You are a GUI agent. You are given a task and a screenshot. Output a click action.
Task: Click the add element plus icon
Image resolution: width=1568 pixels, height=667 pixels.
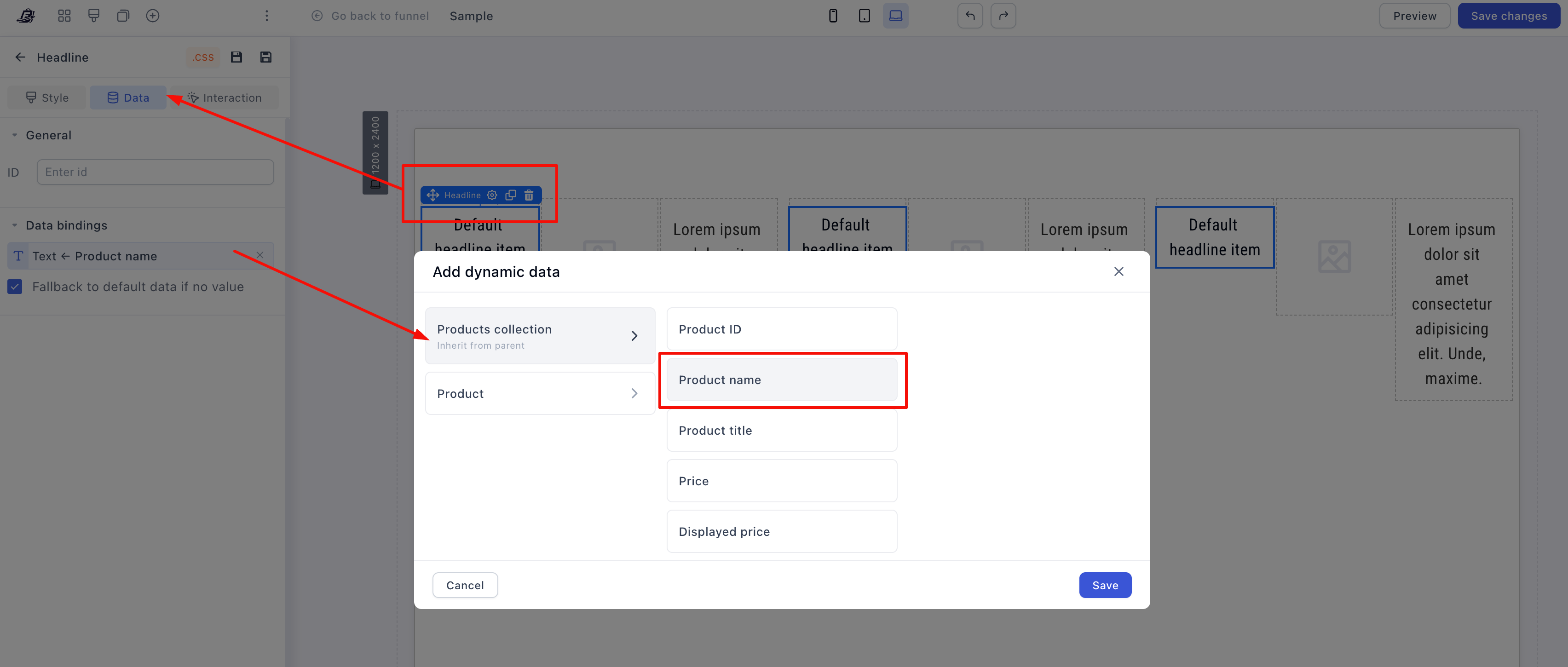pos(153,16)
